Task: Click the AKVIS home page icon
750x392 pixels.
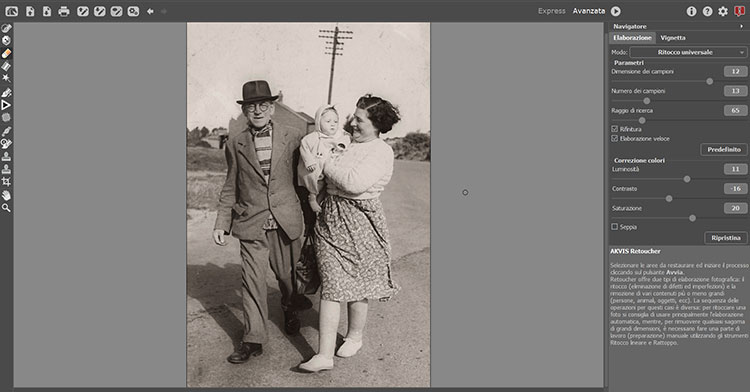Action: 11,11
